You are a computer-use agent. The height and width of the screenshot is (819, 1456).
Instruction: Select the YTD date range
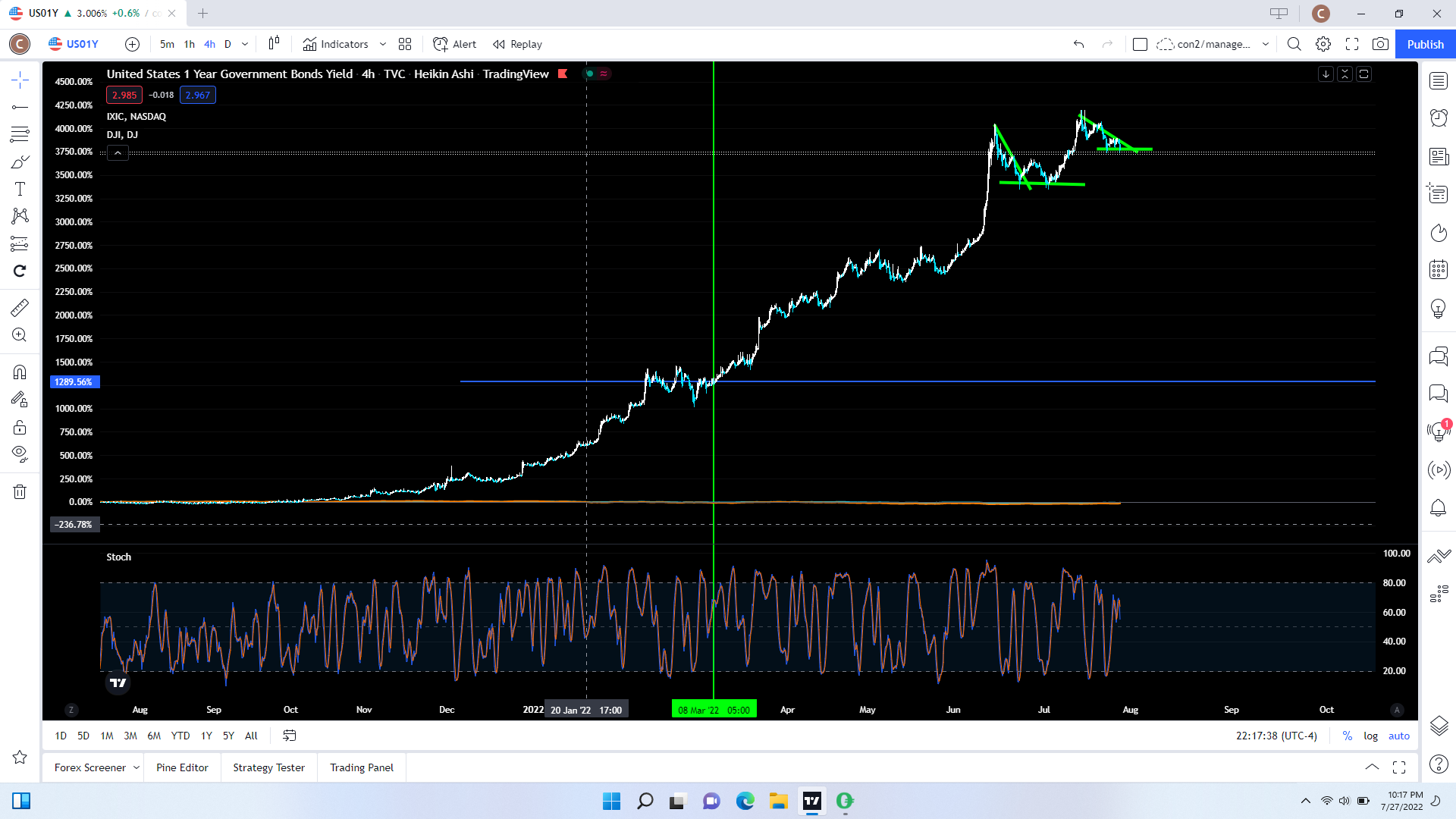click(180, 736)
